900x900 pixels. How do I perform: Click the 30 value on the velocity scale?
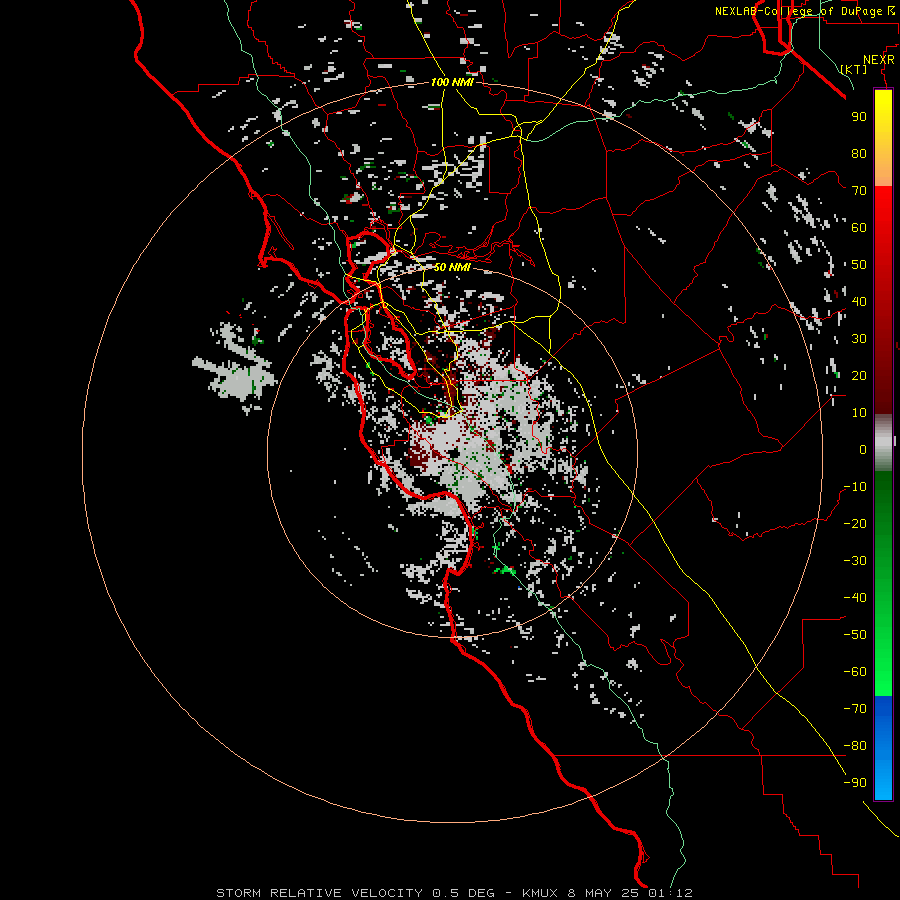pyautogui.click(x=859, y=339)
